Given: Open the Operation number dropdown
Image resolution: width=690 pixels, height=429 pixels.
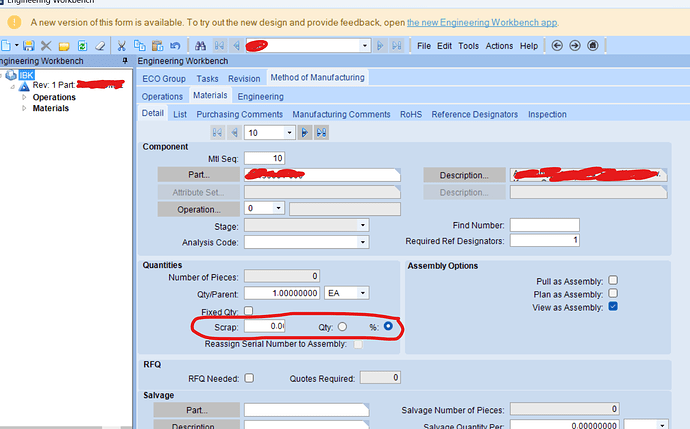Looking at the screenshot, I should tap(278, 208).
